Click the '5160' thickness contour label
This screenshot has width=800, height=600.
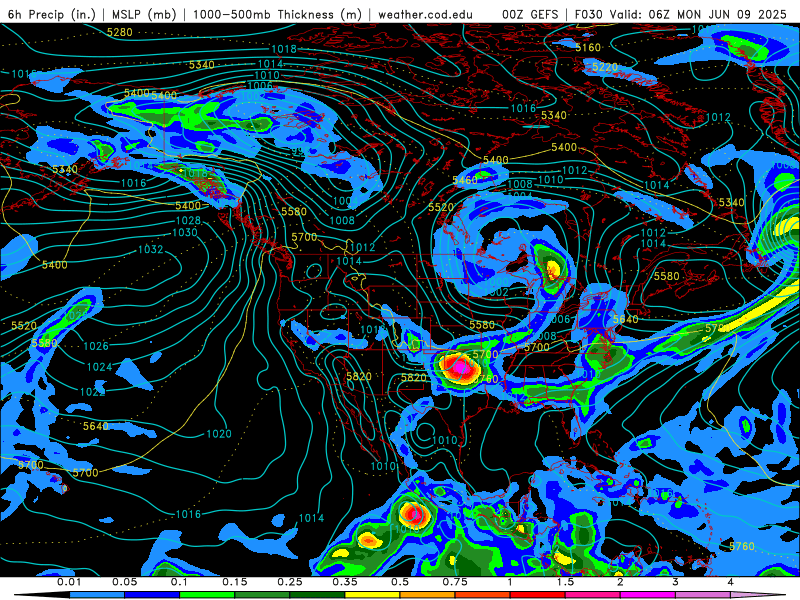tap(588, 48)
